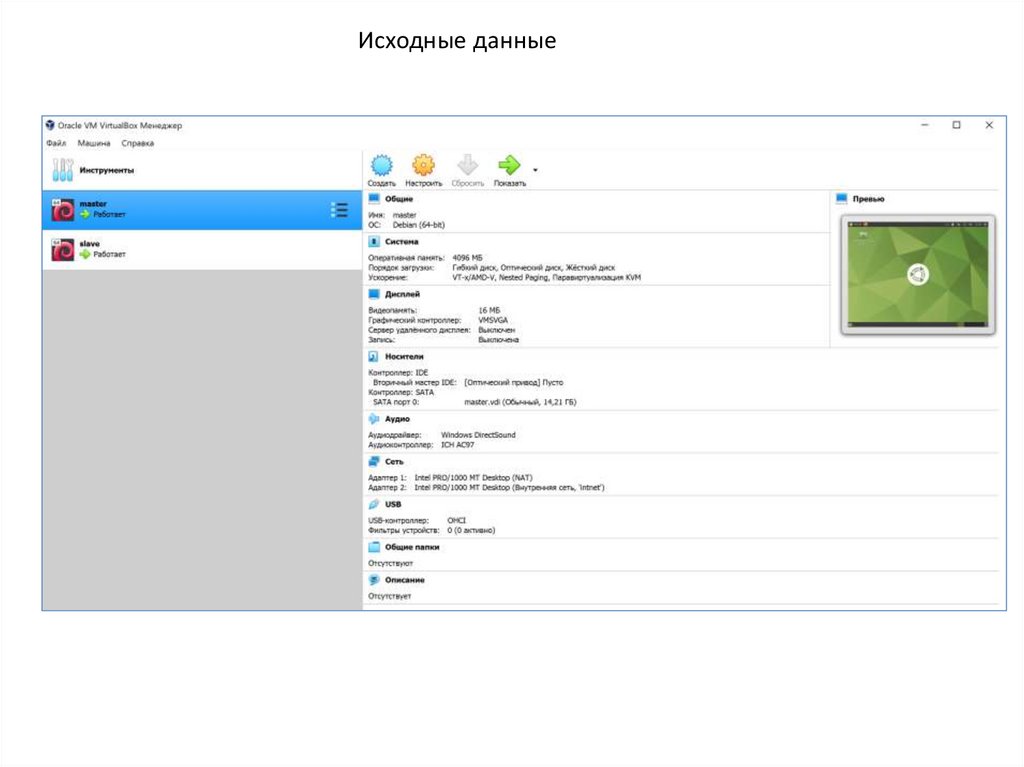Select the slave virtual machine
The width and height of the screenshot is (1024, 767).
202,250
